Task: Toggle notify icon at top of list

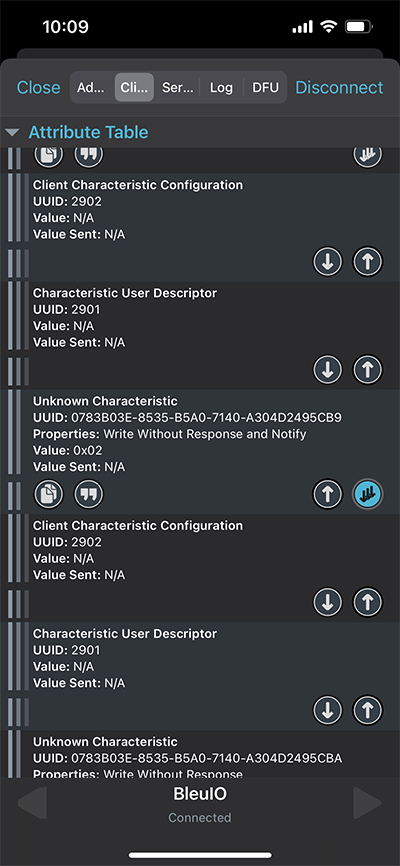Action: (368, 156)
